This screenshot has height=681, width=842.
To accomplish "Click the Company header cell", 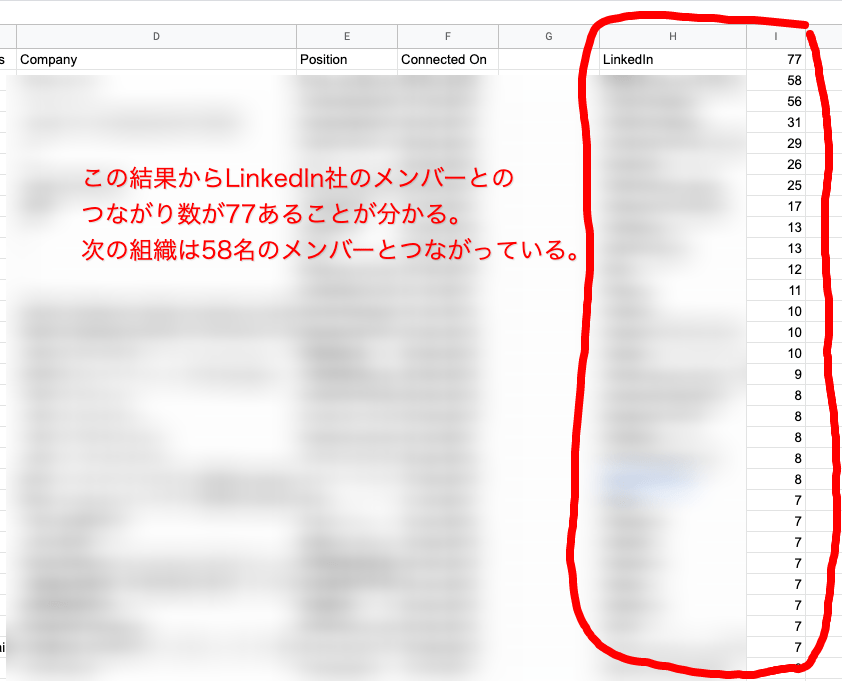I will tap(156, 60).
